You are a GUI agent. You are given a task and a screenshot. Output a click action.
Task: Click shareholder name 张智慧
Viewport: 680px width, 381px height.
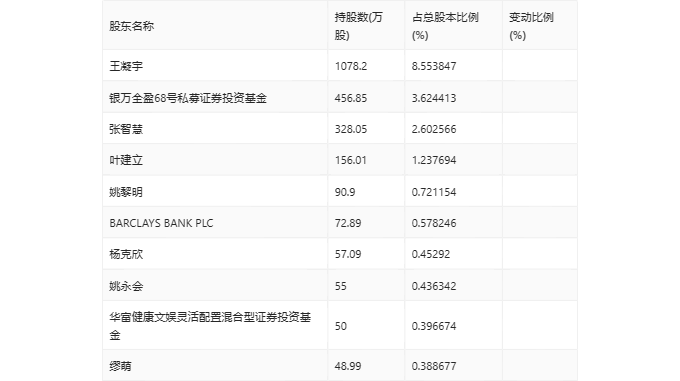tap(126, 129)
